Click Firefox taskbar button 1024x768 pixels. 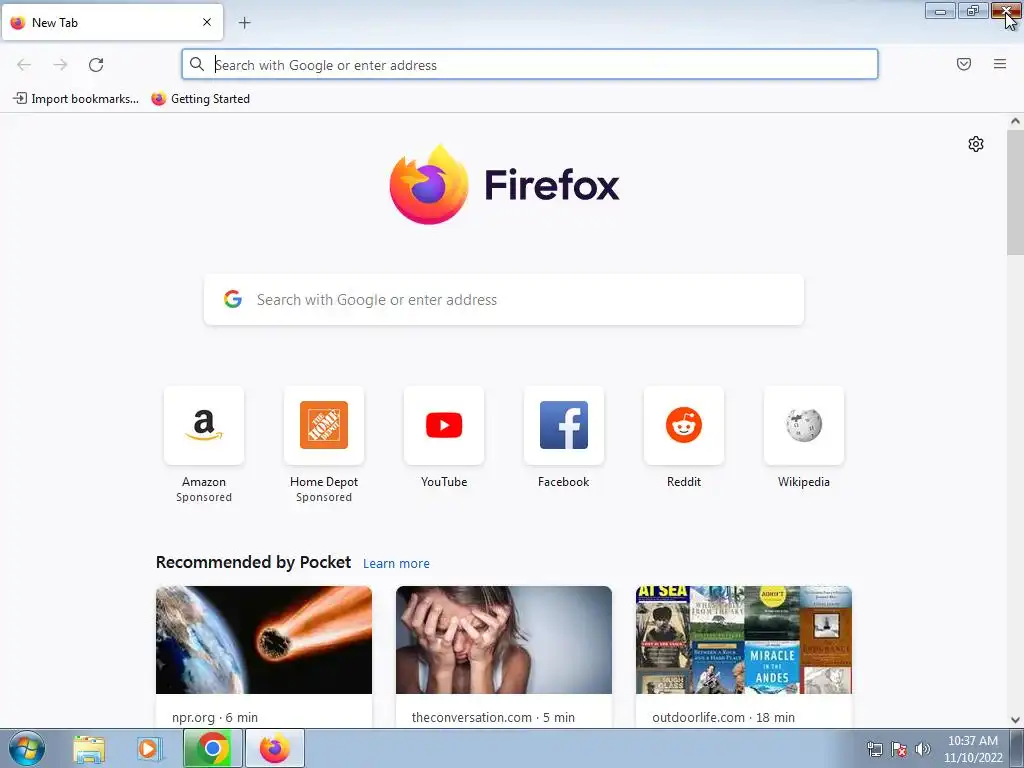275,748
